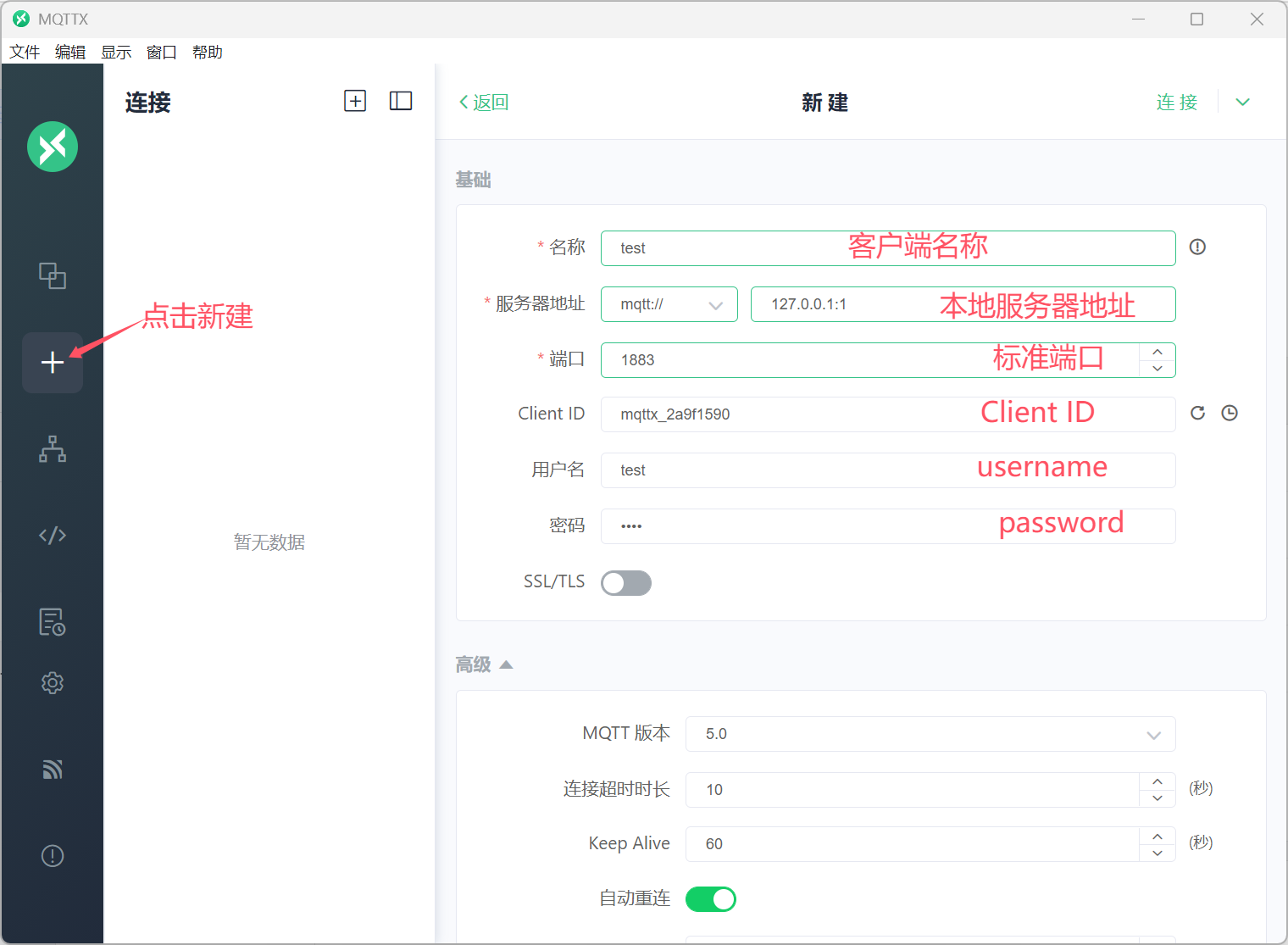Viewport: 1288px width, 945px height.
Task: Open the RSS feed icon in sidebar
Action: [53, 769]
